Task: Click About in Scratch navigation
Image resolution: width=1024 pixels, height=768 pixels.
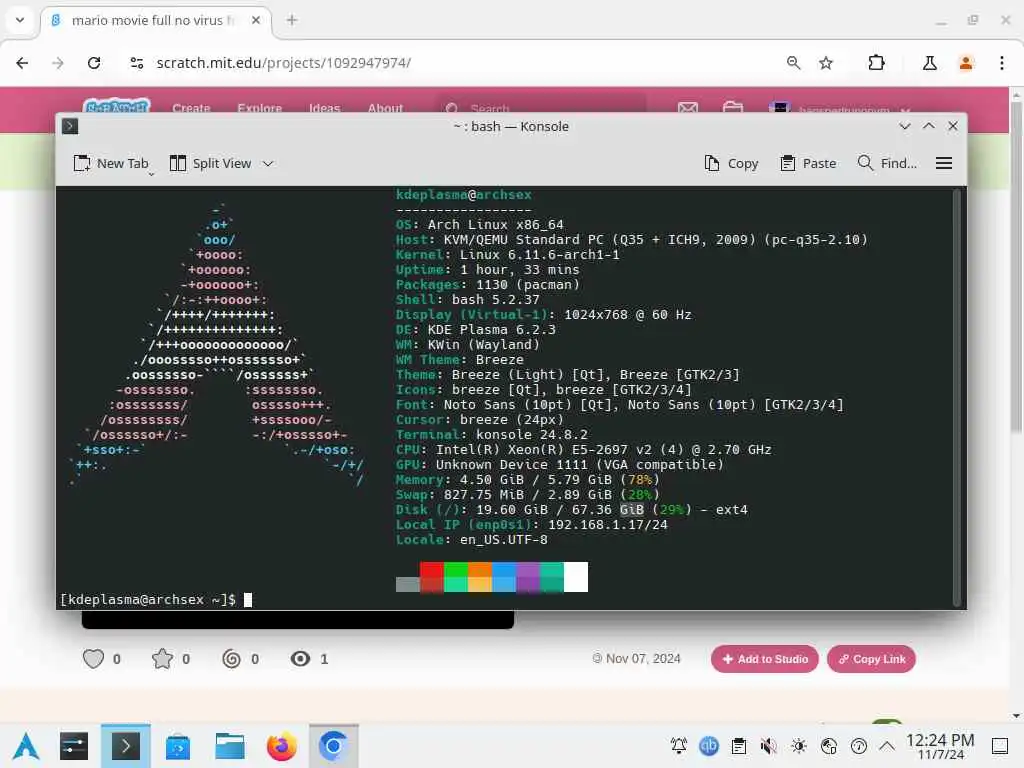Action: [385, 108]
